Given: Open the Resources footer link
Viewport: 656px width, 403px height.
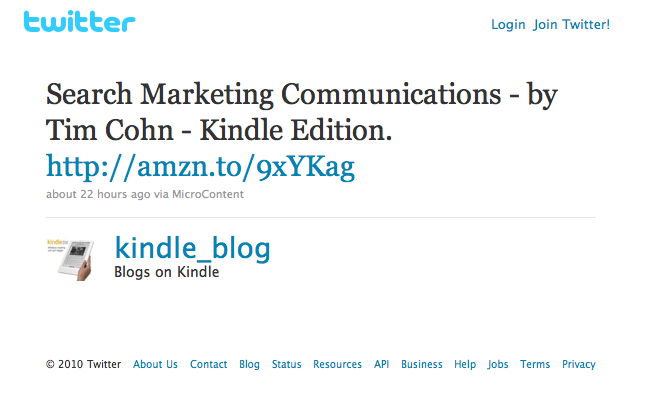Looking at the screenshot, I should coord(337,365).
